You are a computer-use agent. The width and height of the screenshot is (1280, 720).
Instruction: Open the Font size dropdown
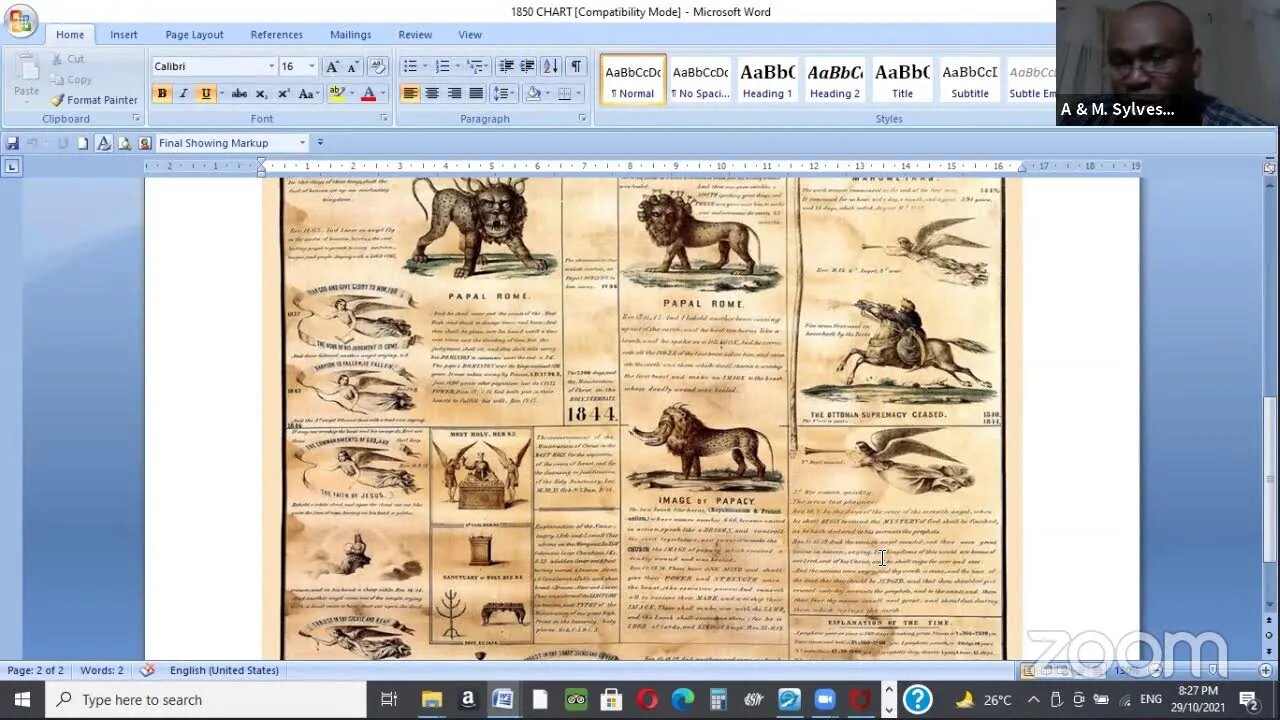(311, 66)
